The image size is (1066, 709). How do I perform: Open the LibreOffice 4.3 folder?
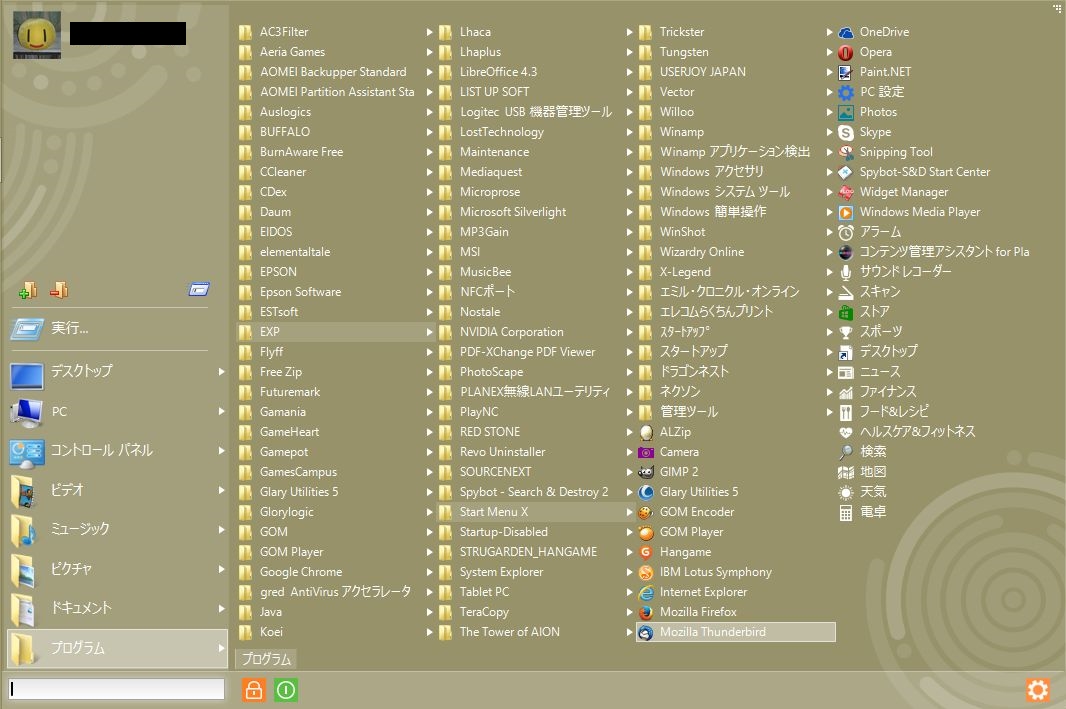click(x=535, y=72)
